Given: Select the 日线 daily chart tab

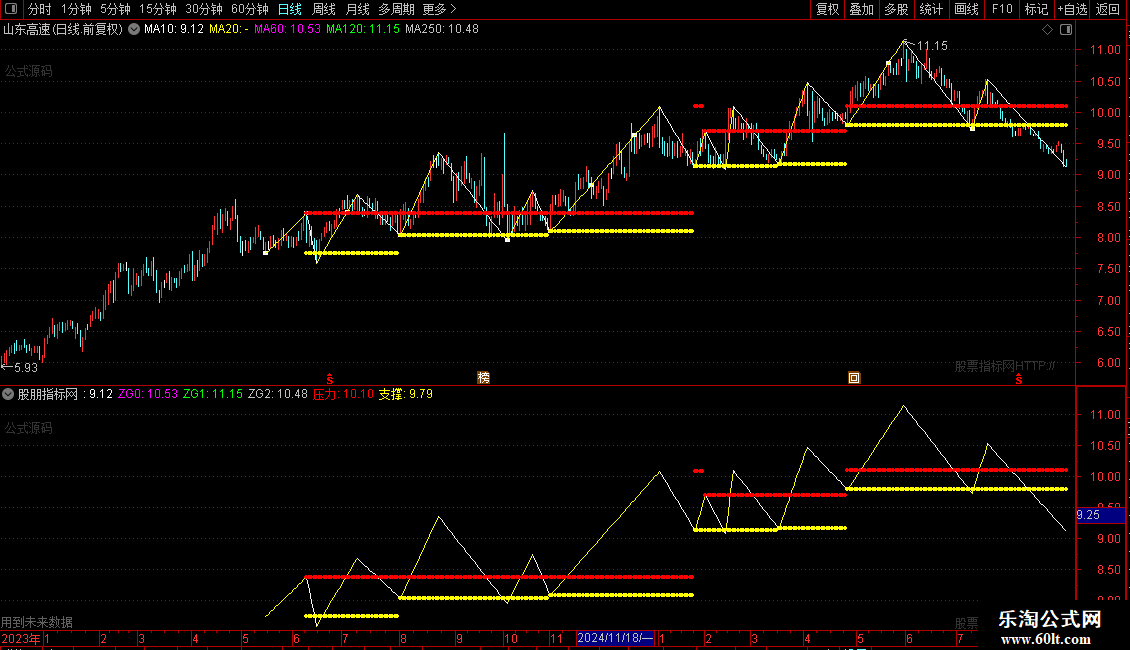Looking at the screenshot, I should pyautogui.click(x=290, y=9).
